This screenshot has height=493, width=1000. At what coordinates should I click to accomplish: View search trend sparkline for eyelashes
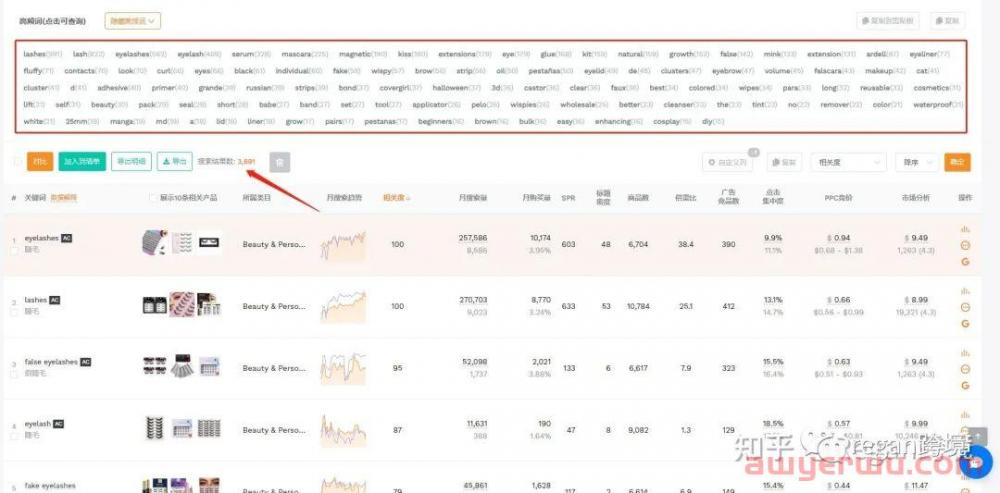343,246
